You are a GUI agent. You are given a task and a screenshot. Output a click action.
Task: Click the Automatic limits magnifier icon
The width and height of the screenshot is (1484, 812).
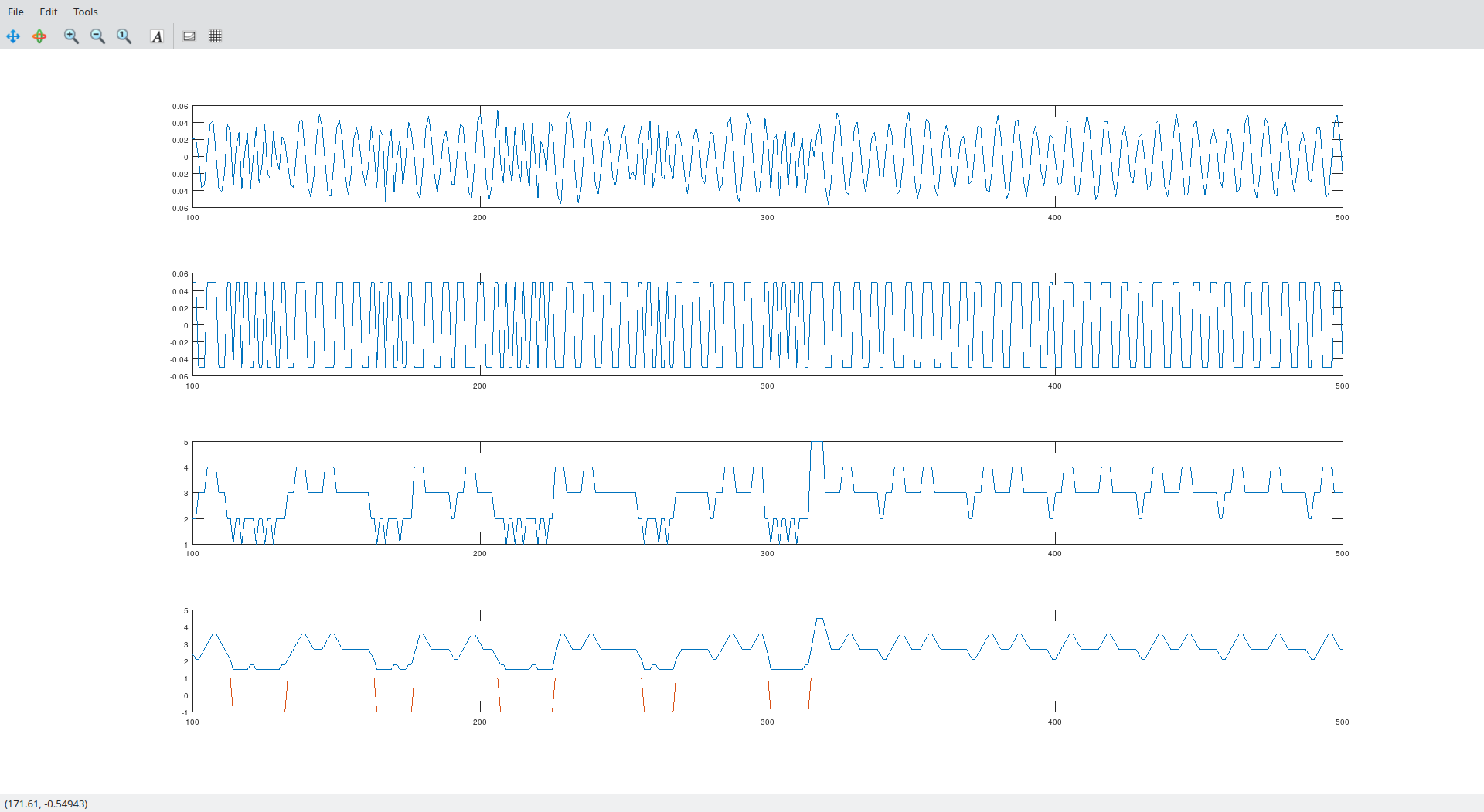124,36
